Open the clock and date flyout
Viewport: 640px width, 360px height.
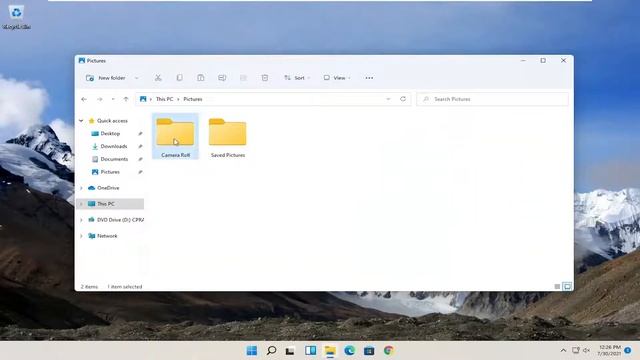pos(609,350)
